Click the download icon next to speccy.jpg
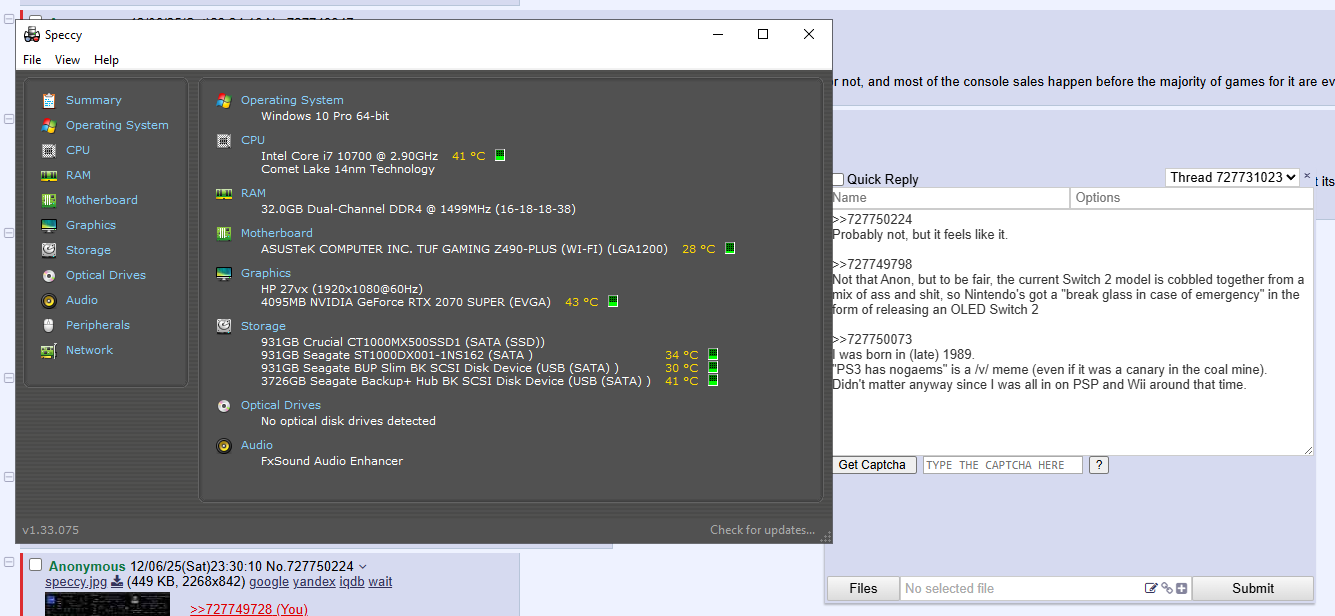Viewport: 1335px width, 616px height. 116,582
